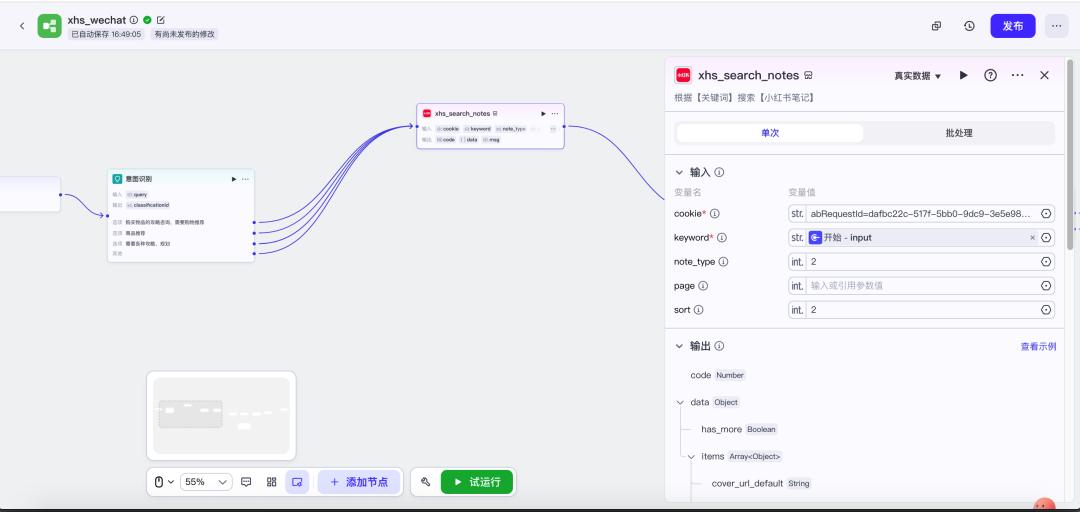Go back using the top-left arrow
The width and height of the screenshot is (1080, 512).
22,26
